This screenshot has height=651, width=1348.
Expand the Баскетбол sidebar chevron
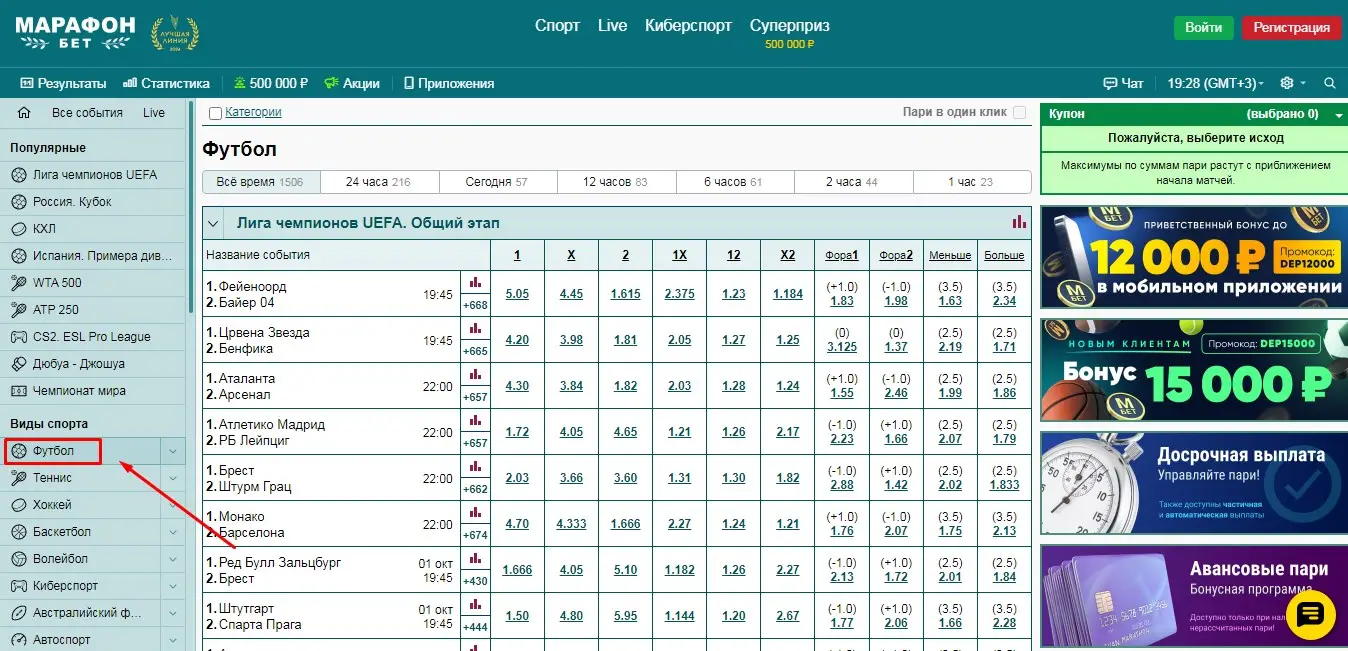[173, 531]
